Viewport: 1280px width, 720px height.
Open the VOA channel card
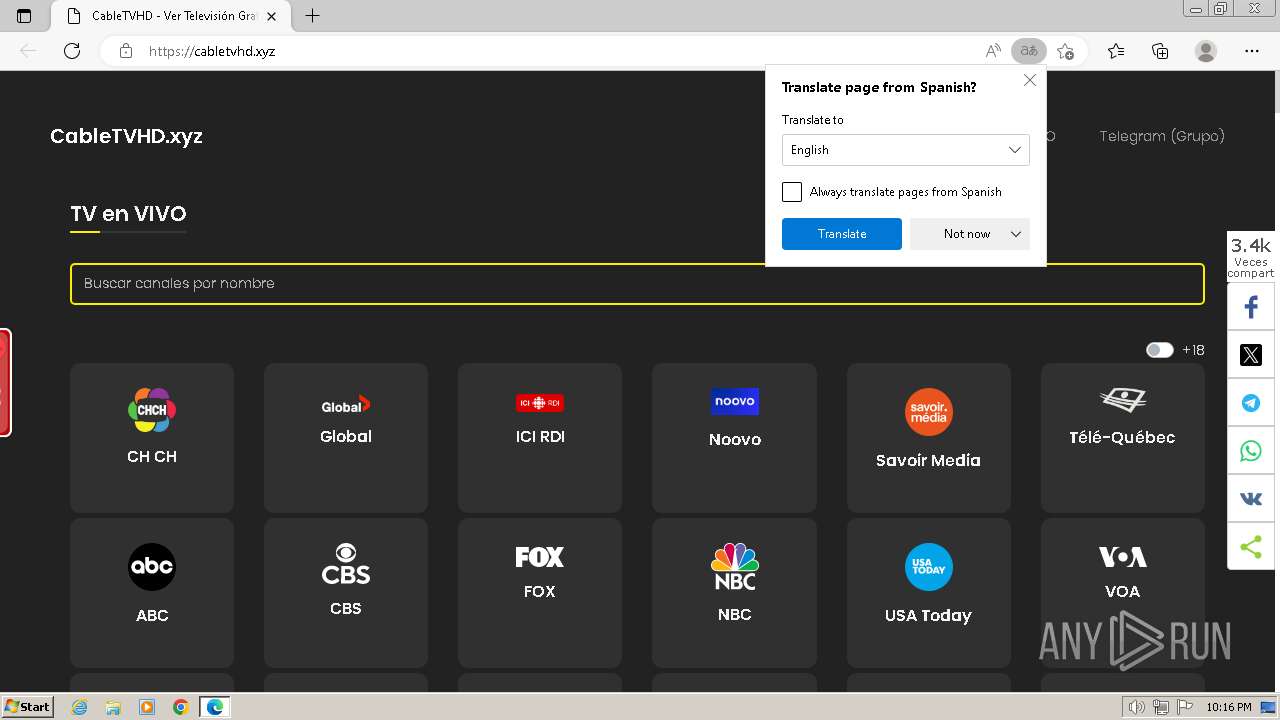(x=1123, y=593)
